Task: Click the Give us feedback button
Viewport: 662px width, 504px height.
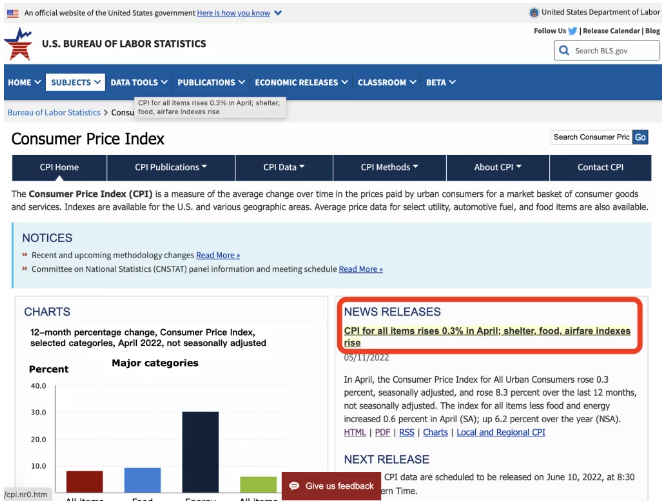Action: pyautogui.click(x=331, y=486)
